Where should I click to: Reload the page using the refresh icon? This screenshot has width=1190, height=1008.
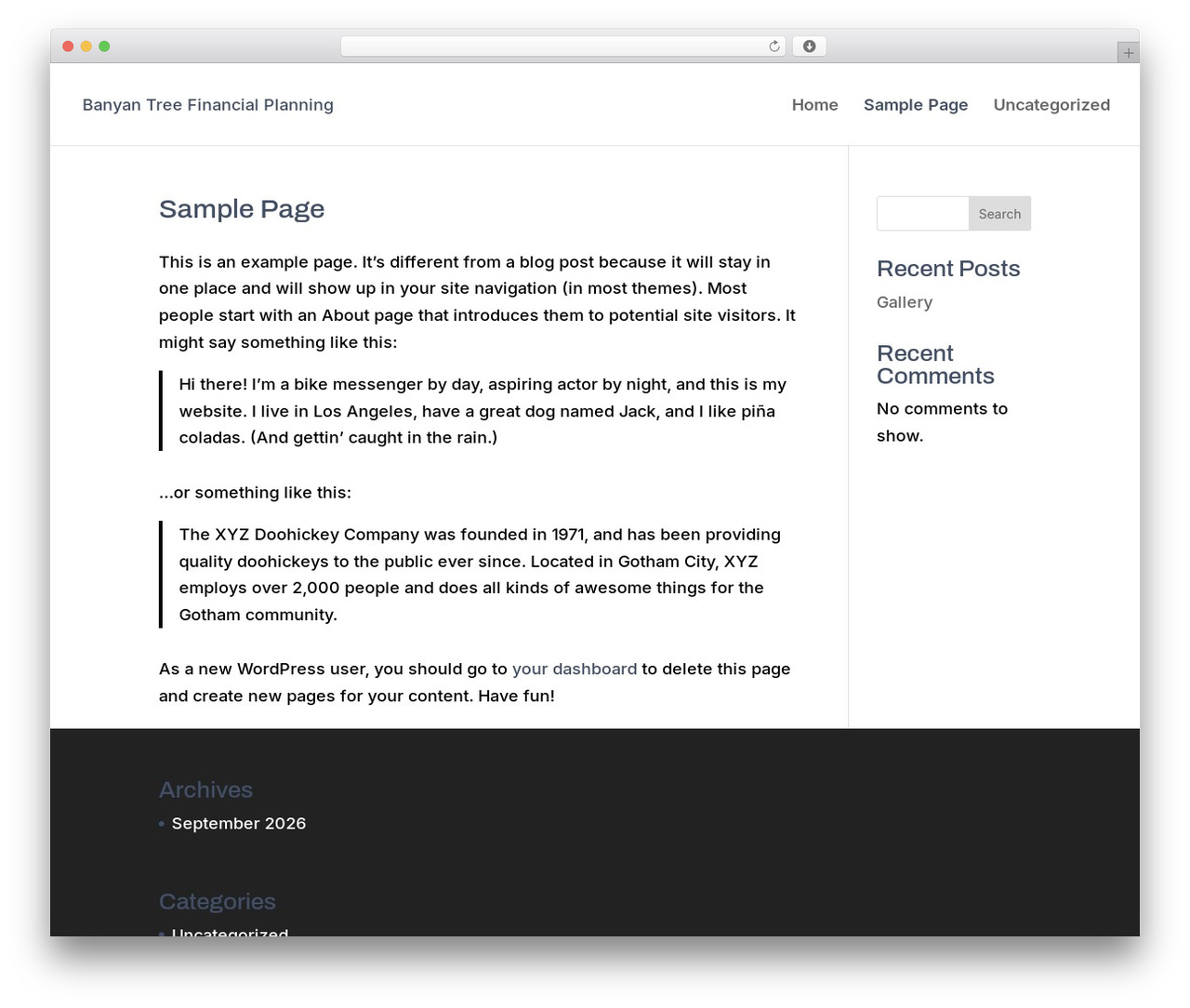pyautogui.click(x=773, y=46)
